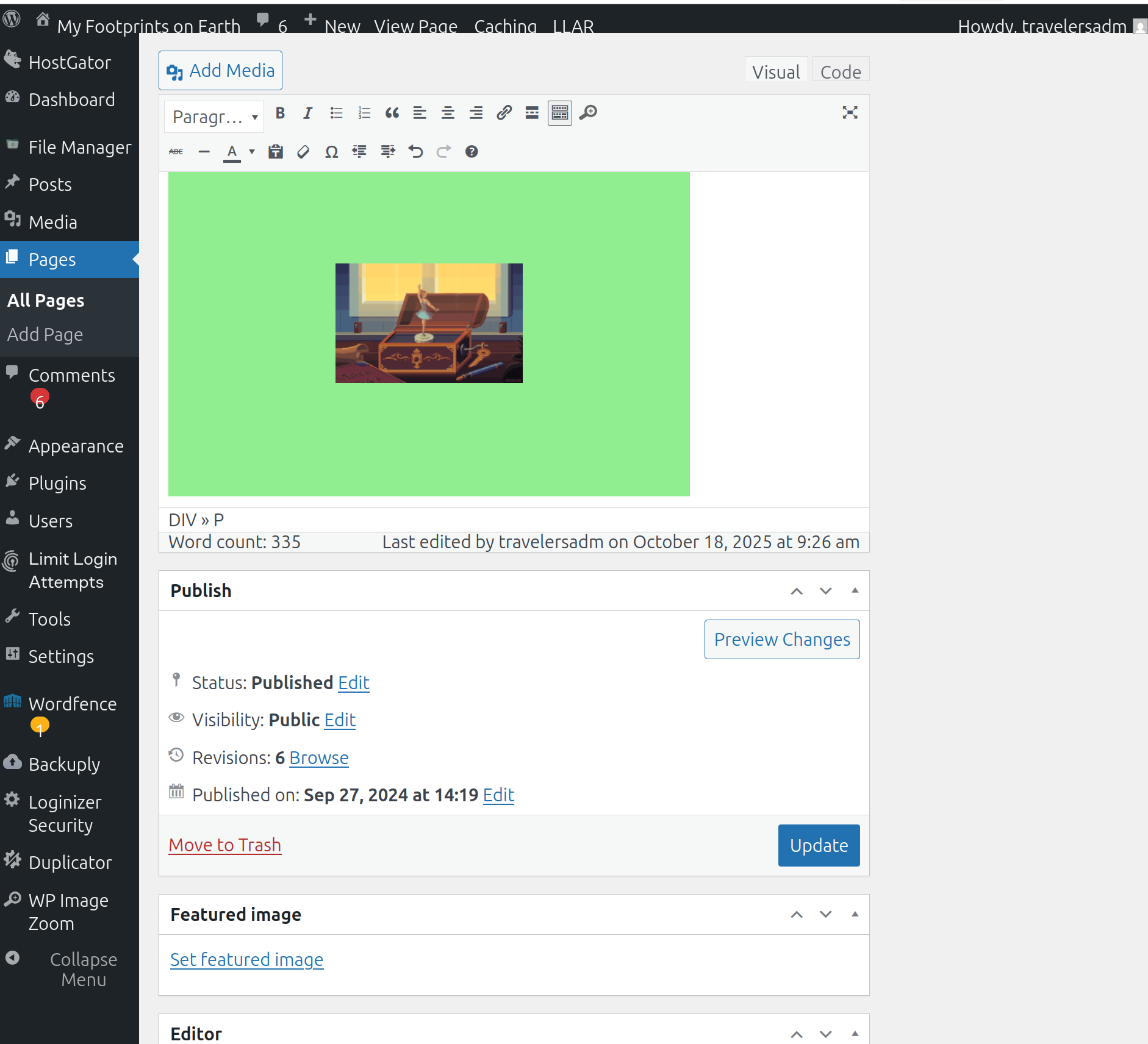
Task: Open Add Page submenu item
Action: 45,335
